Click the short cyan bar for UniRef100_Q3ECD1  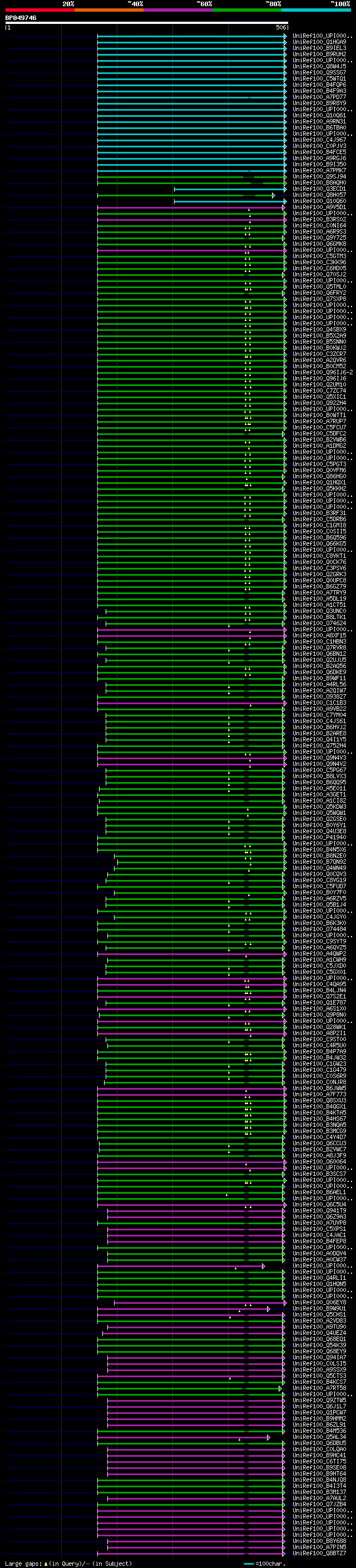click(230, 189)
